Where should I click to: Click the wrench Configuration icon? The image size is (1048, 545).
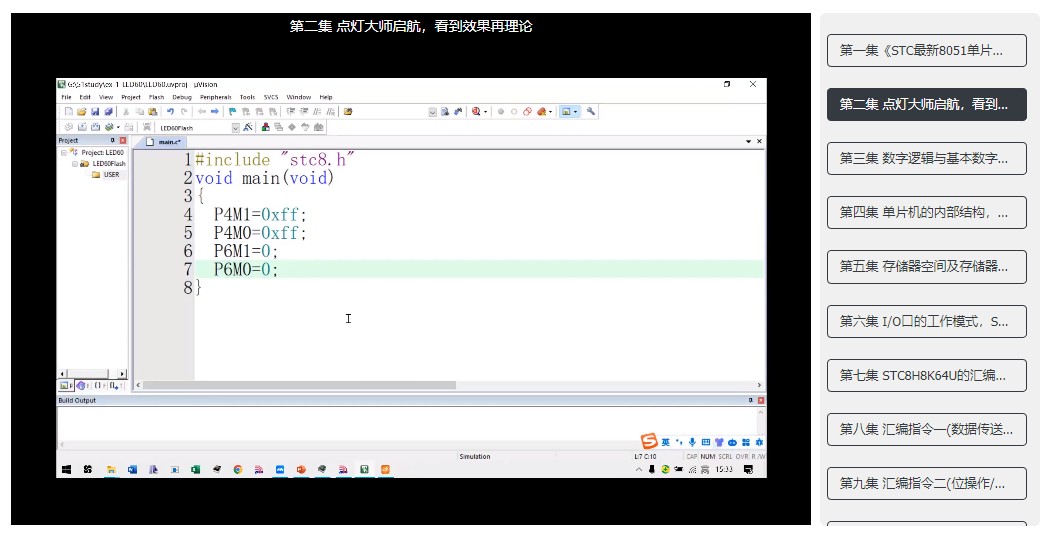(591, 112)
